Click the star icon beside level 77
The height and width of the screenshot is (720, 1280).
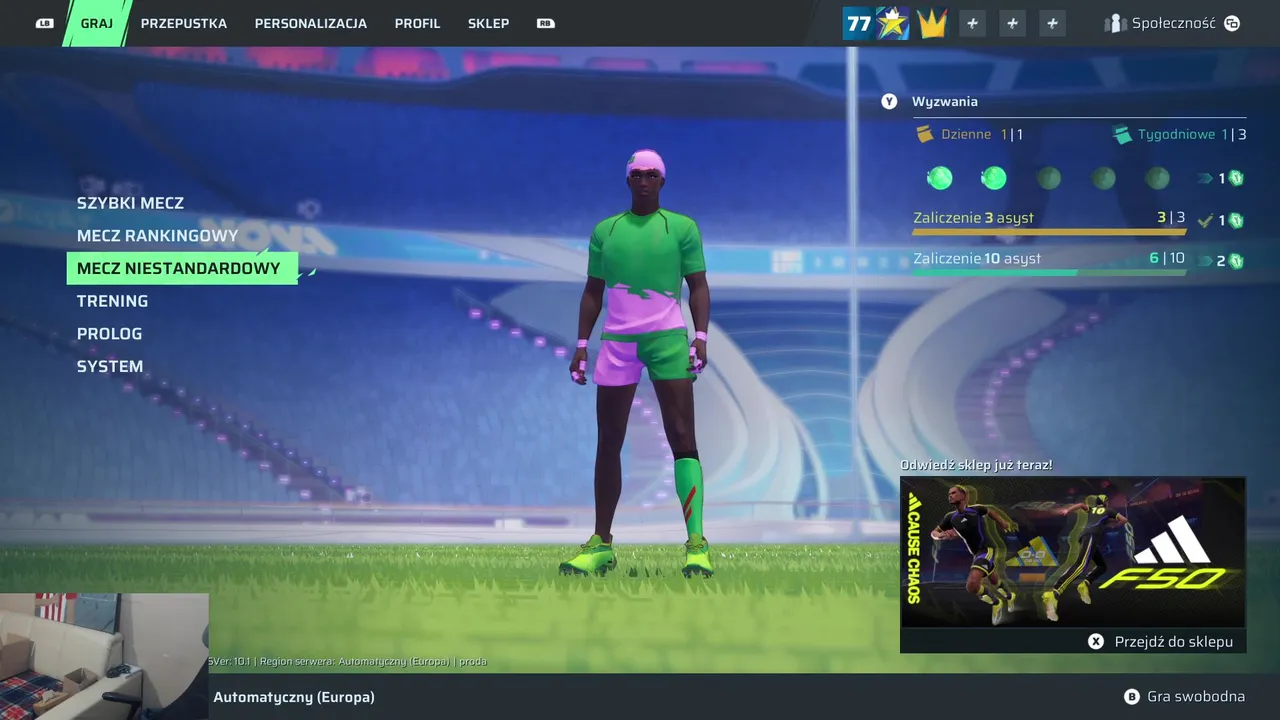pyautogui.click(x=892, y=23)
